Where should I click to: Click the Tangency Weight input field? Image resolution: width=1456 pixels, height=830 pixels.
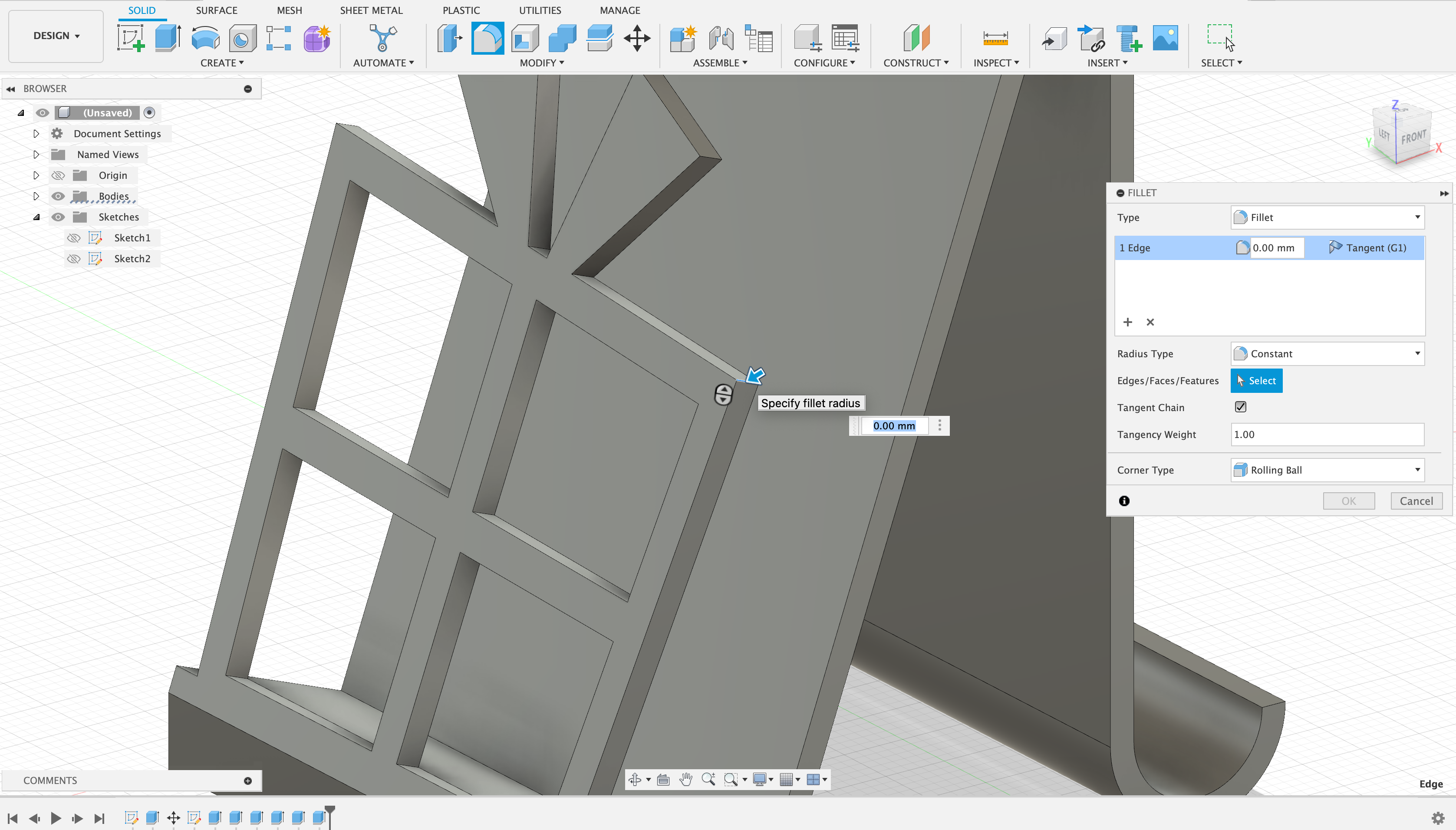(1327, 435)
